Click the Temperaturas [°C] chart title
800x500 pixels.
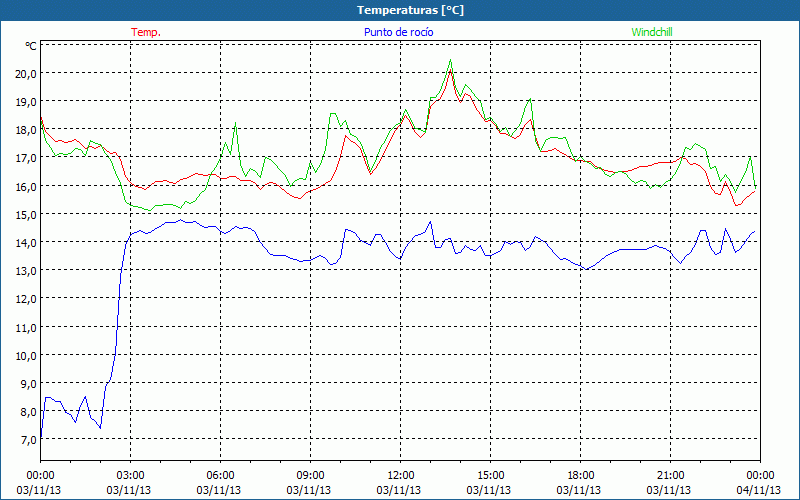410,10
